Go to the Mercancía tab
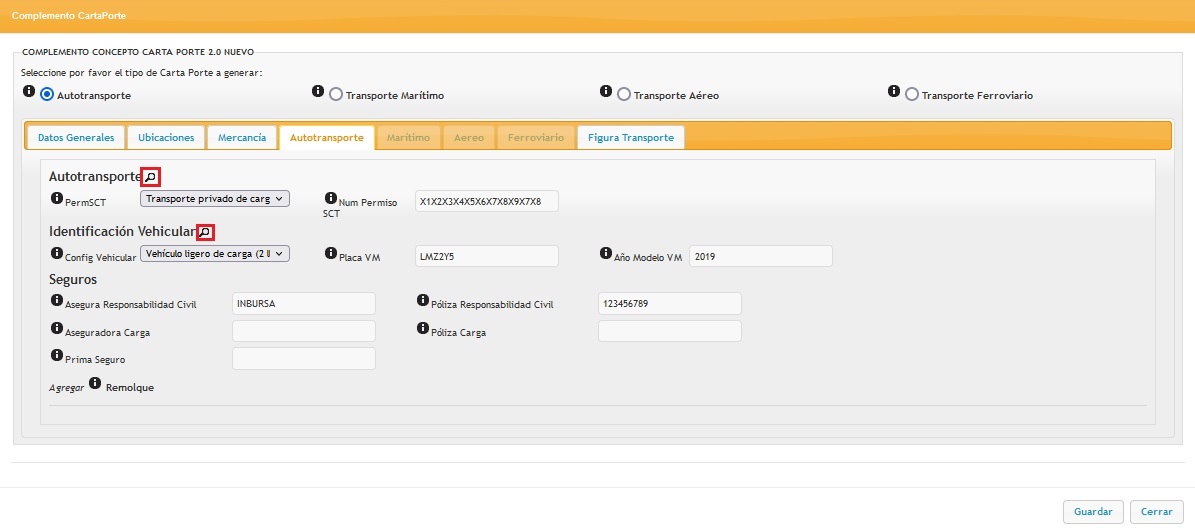Viewport: 1195px width, 528px height. [242, 137]
